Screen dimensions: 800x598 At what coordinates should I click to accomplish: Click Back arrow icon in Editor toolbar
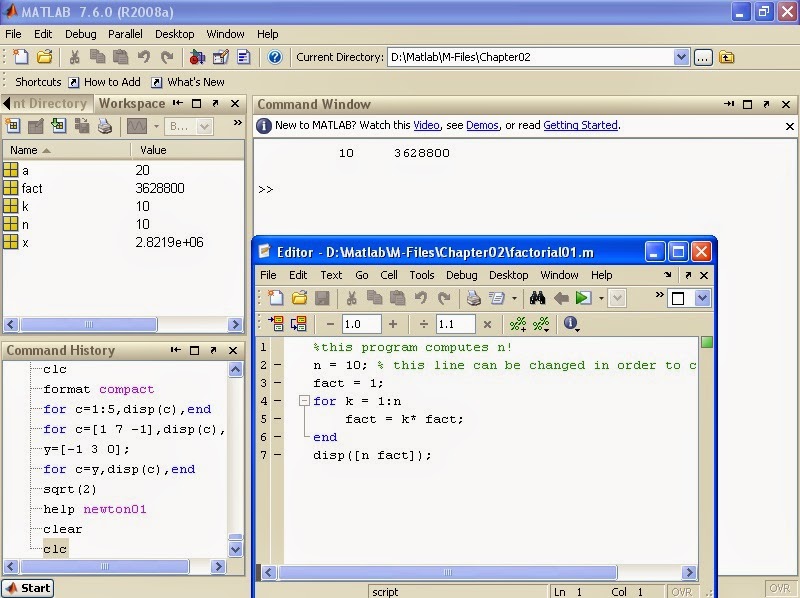[x=561, y=298]
